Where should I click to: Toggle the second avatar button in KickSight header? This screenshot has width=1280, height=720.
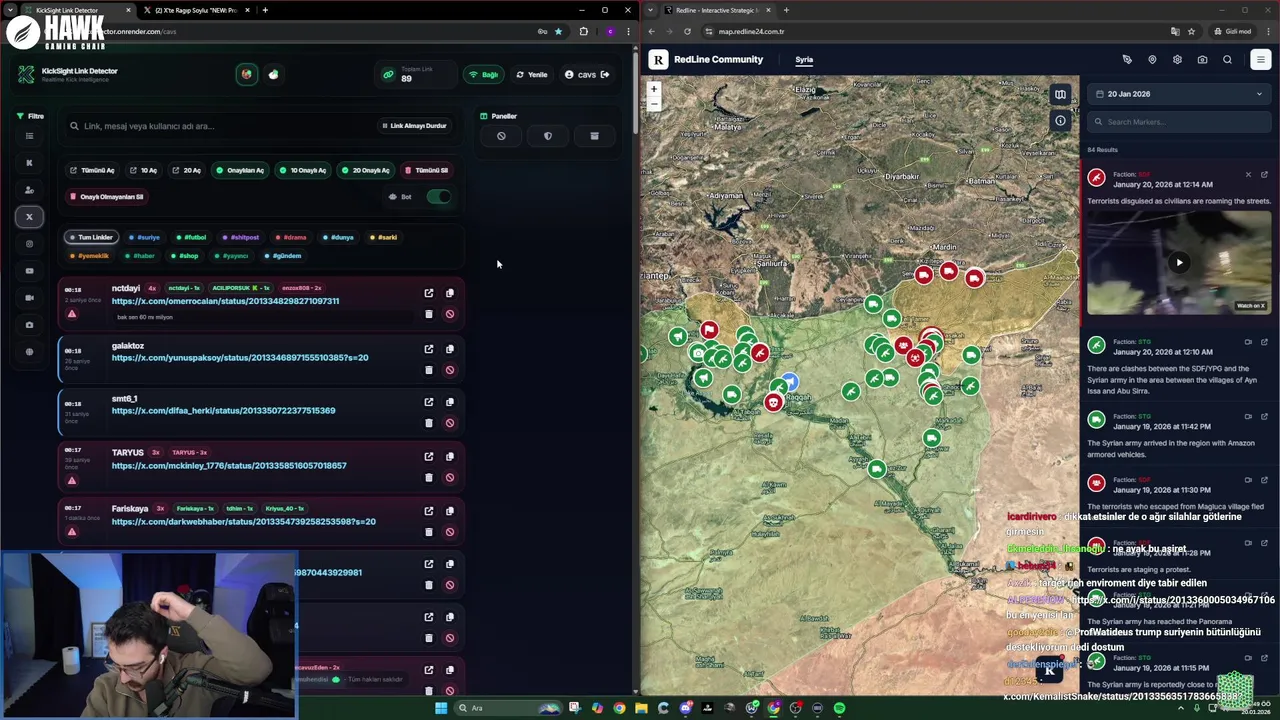tap(273, 74)
